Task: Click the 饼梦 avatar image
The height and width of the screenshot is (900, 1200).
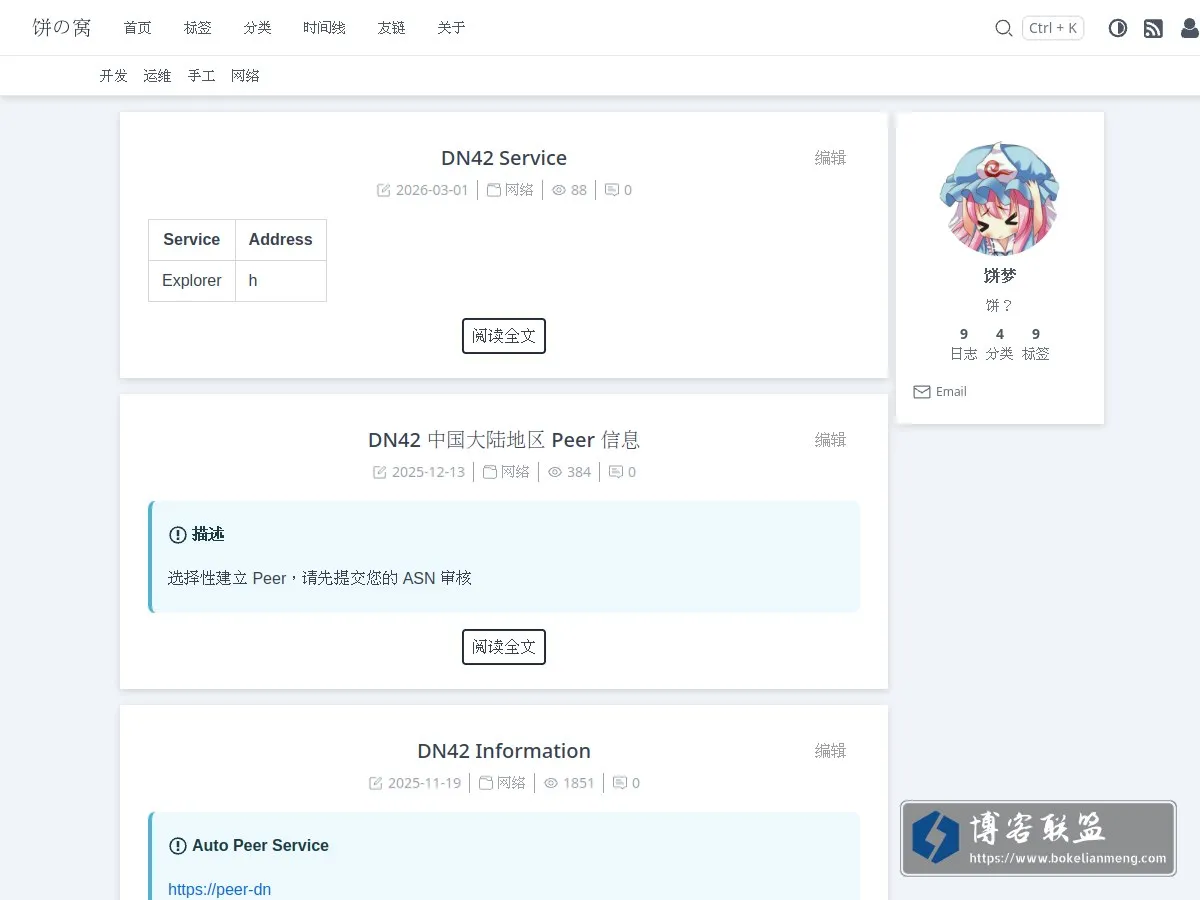Action: (x=1000, y=198)
